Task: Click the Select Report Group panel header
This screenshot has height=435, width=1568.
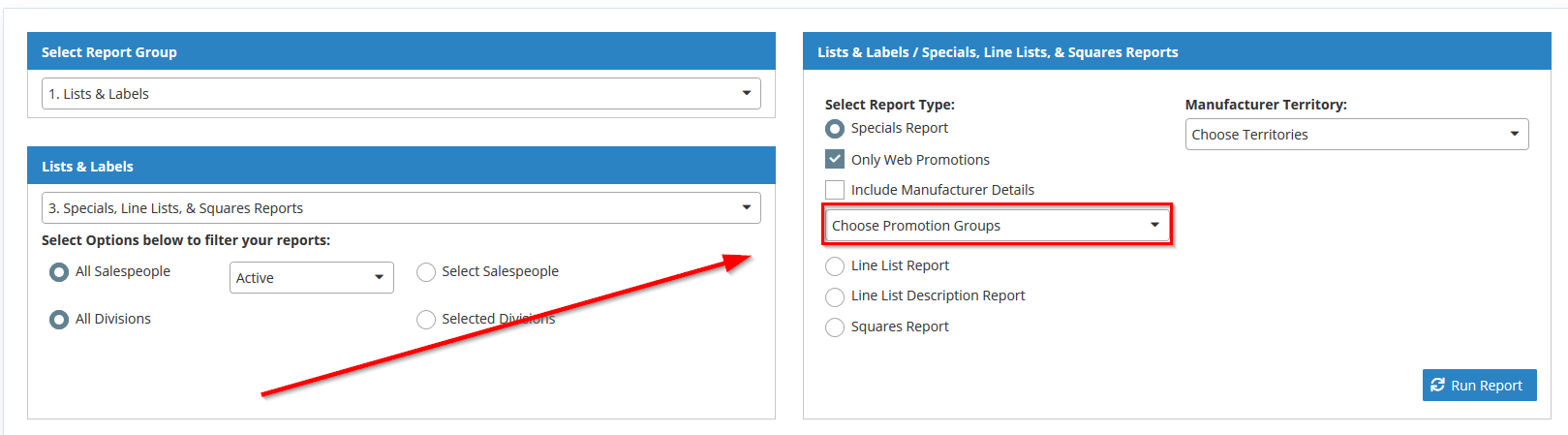Action: tap(401, 51)
